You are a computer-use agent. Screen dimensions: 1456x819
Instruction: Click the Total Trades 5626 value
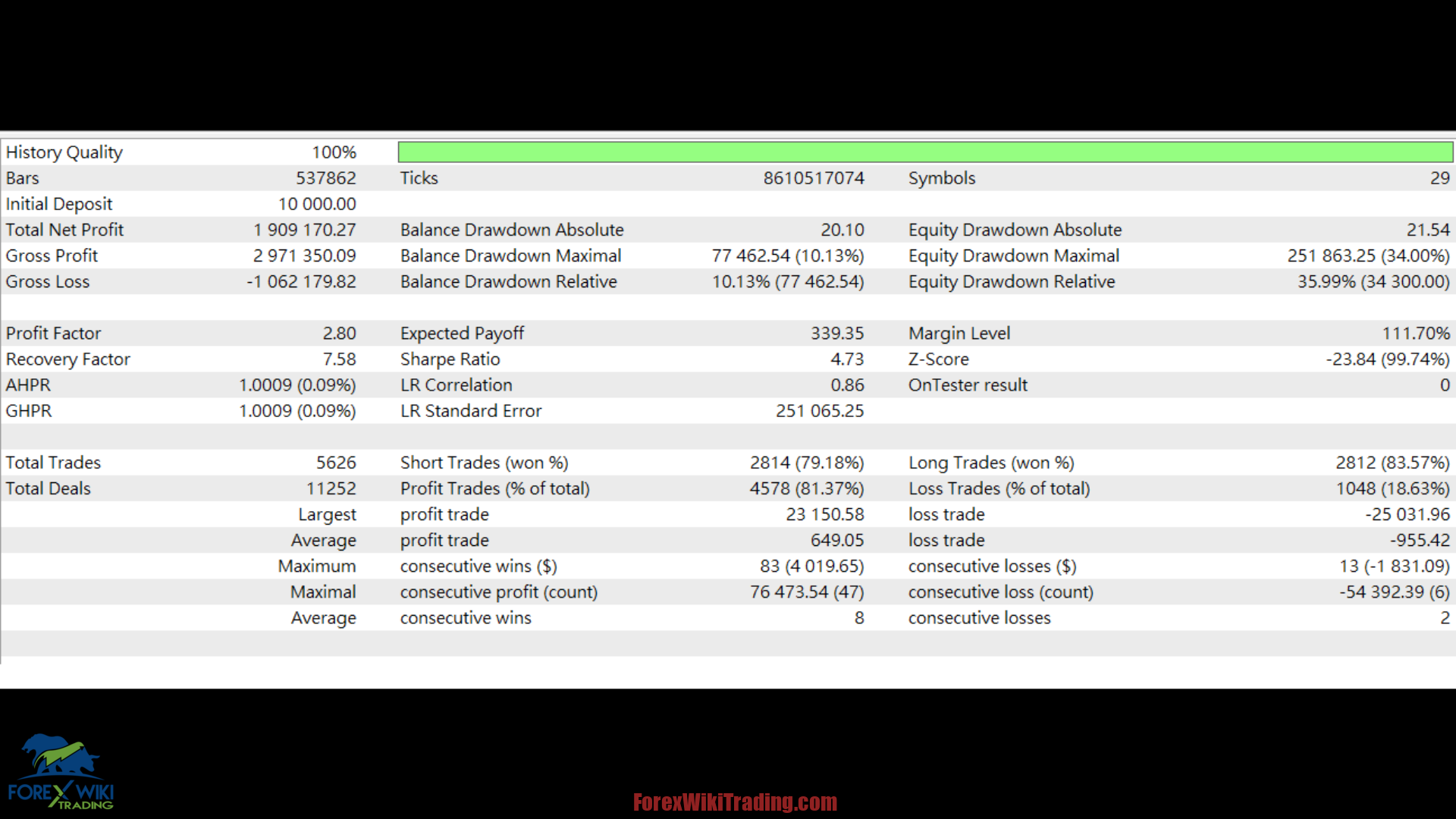(x=335, y=463)
